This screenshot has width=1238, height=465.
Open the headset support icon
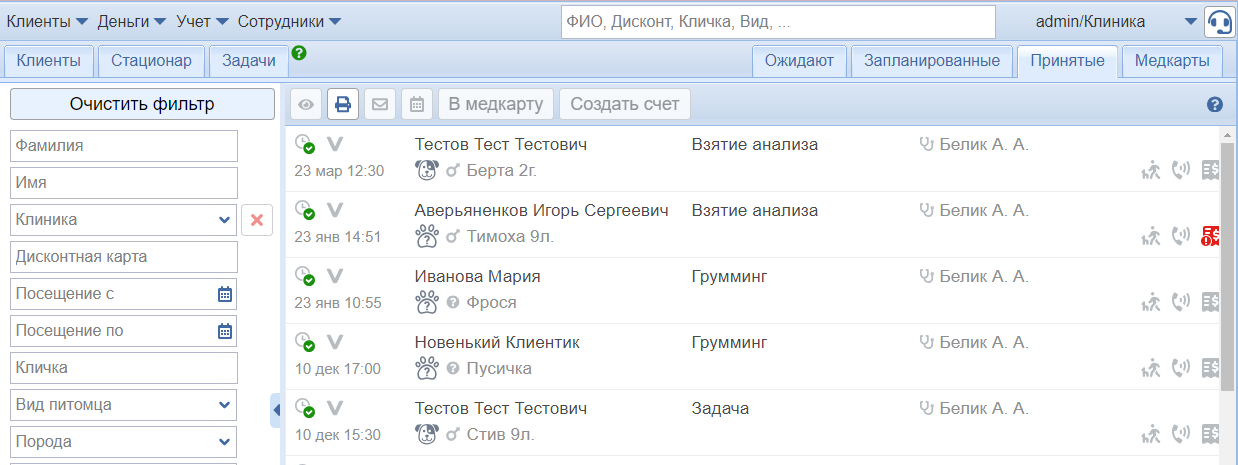click(1219, 21)
